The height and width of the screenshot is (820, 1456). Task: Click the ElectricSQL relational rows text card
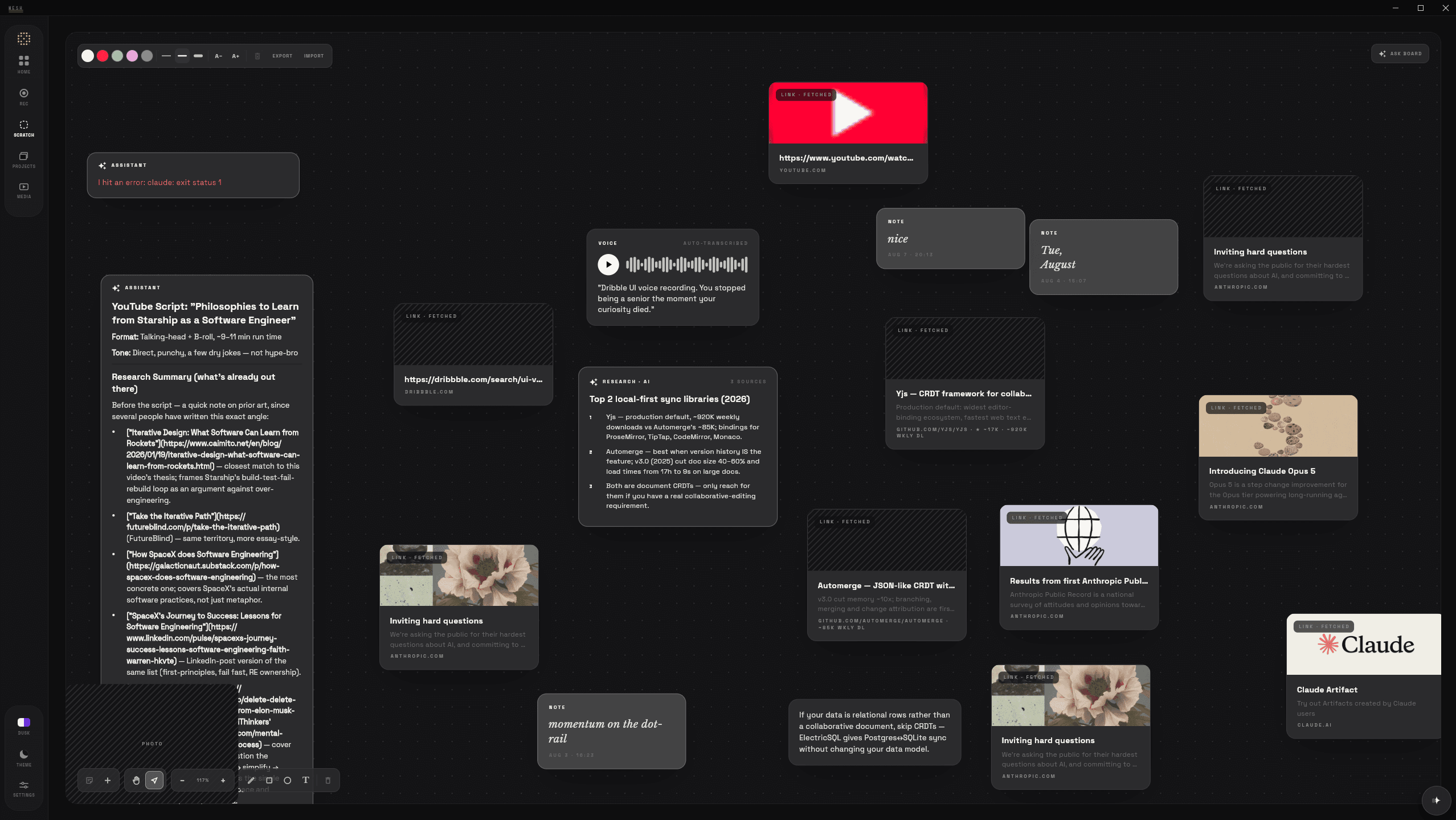[x=875, y=732]
